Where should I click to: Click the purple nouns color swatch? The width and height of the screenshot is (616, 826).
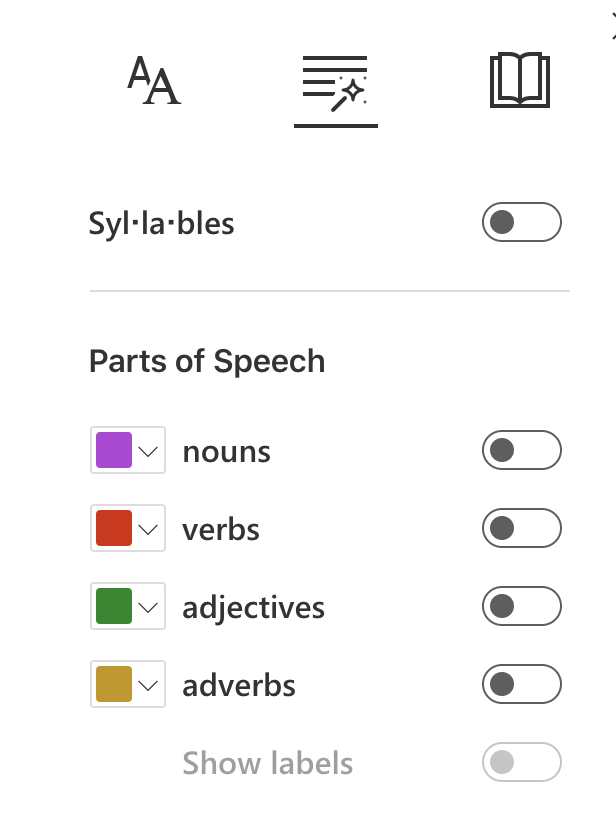[x=113, y=451]
